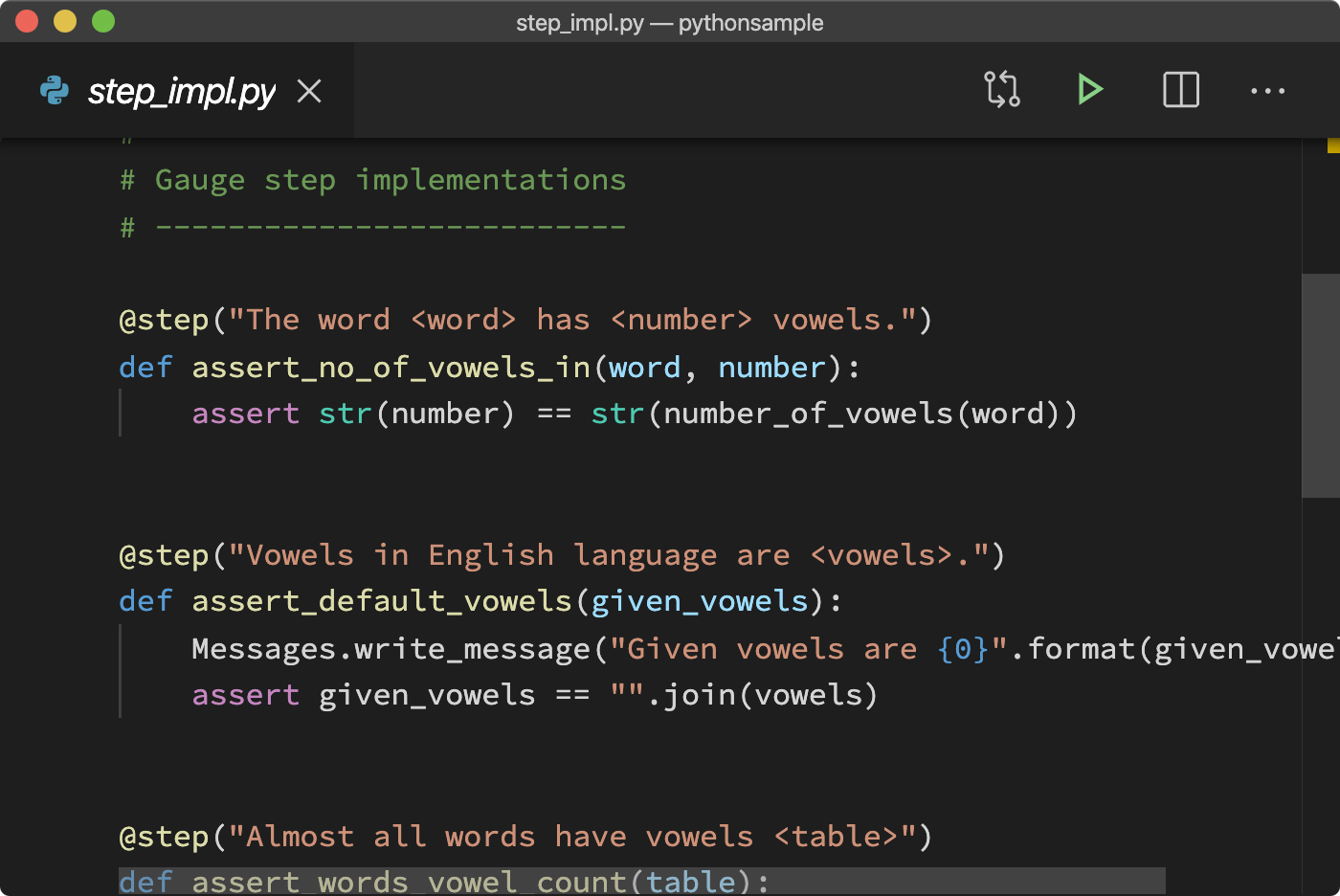The image size is (1340, 896).
Task: Click the function name assert_words_vowel_count
Action: pyautogui.click(x=410, y=882)
